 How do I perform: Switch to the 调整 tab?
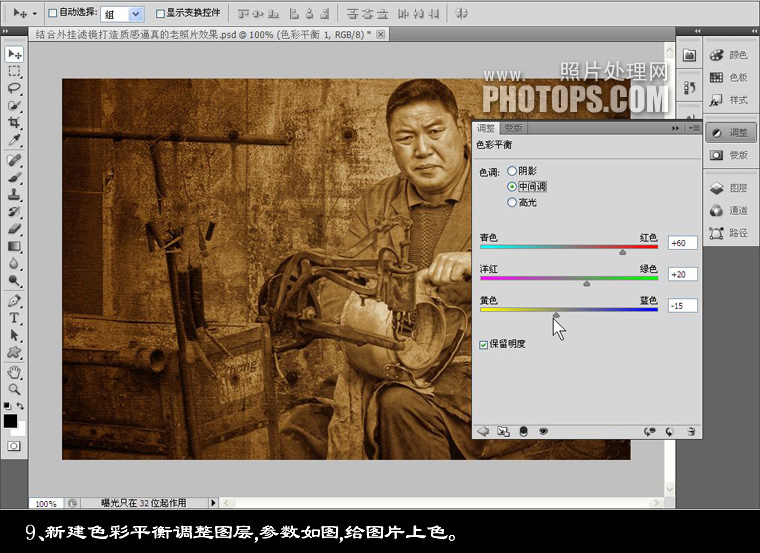point(486,128)
